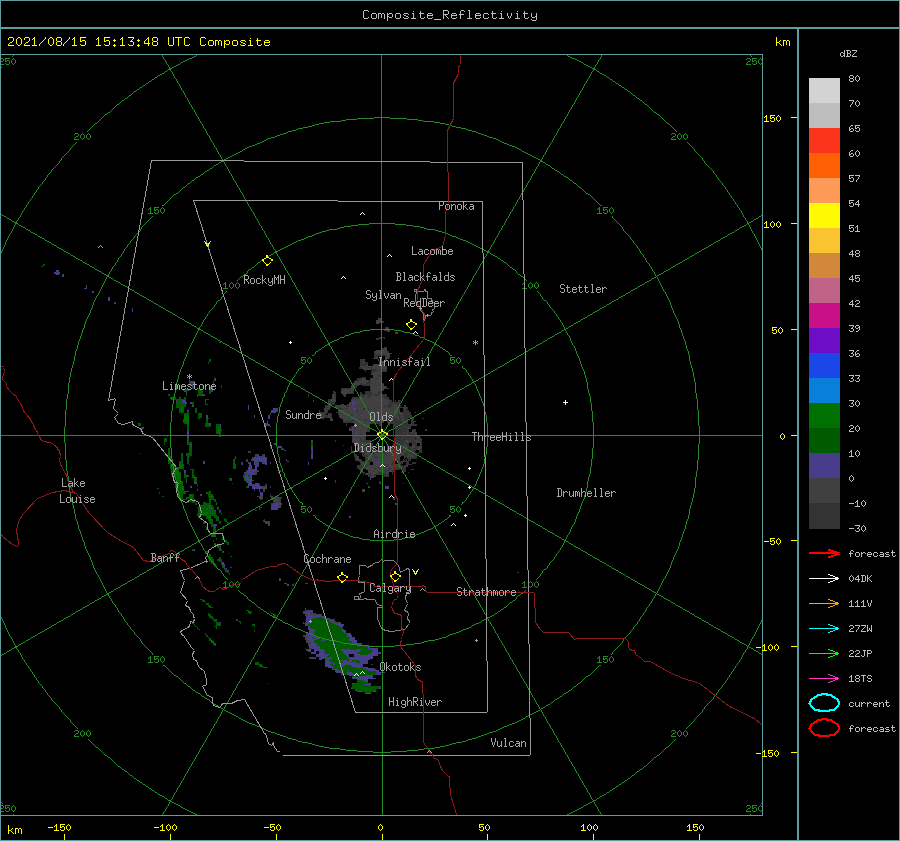Click the white plus marker north of Drumheller
The image size is (900, 841).
pyautogui.click(x=565, y=402)
